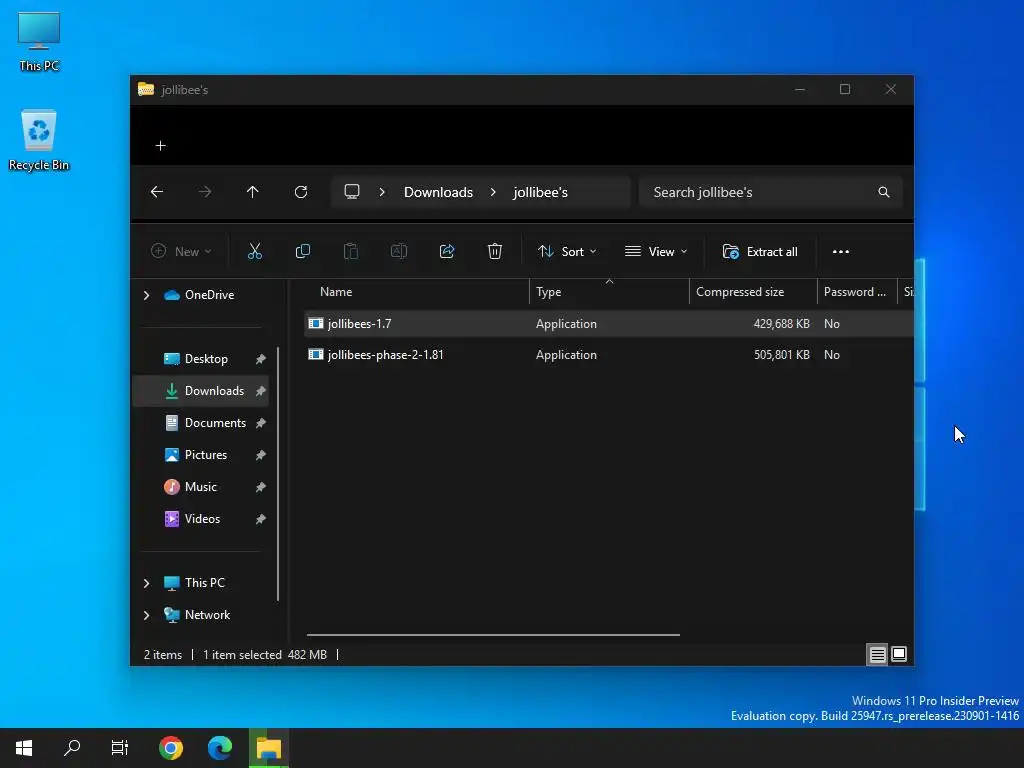
Task: Delete the selected file
Action: coord(495,251)
